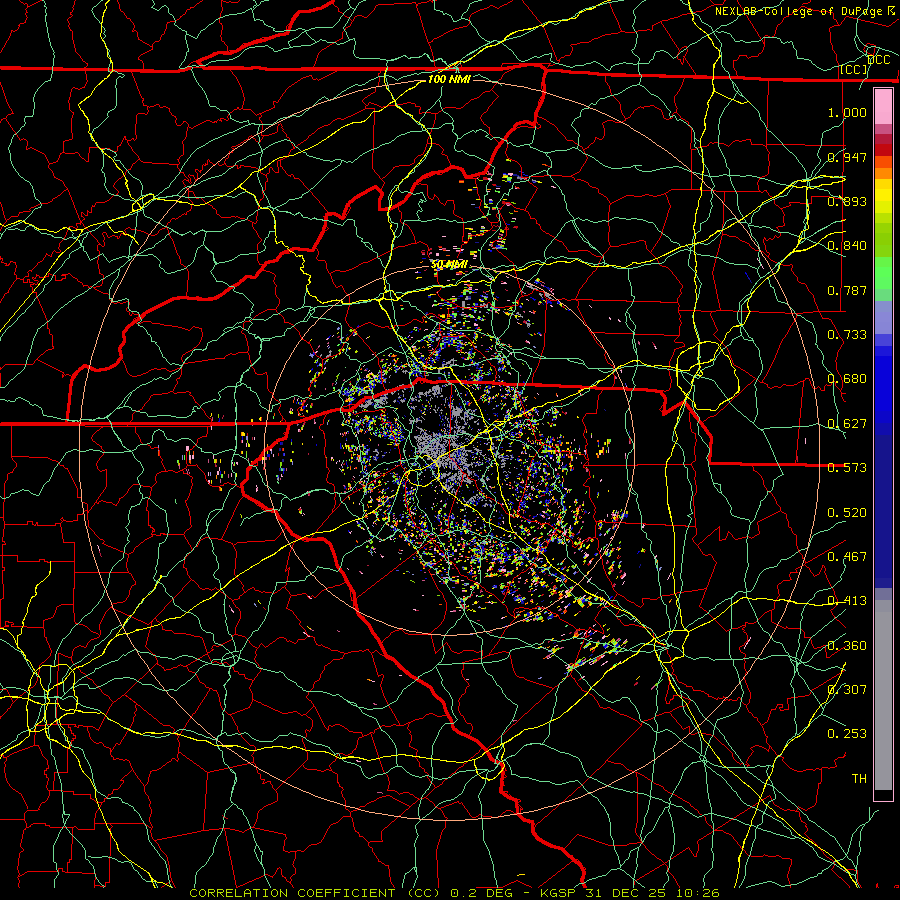Click the 0.360 legend value
This screenshot has width=900, height=900.
coord(847,645)
